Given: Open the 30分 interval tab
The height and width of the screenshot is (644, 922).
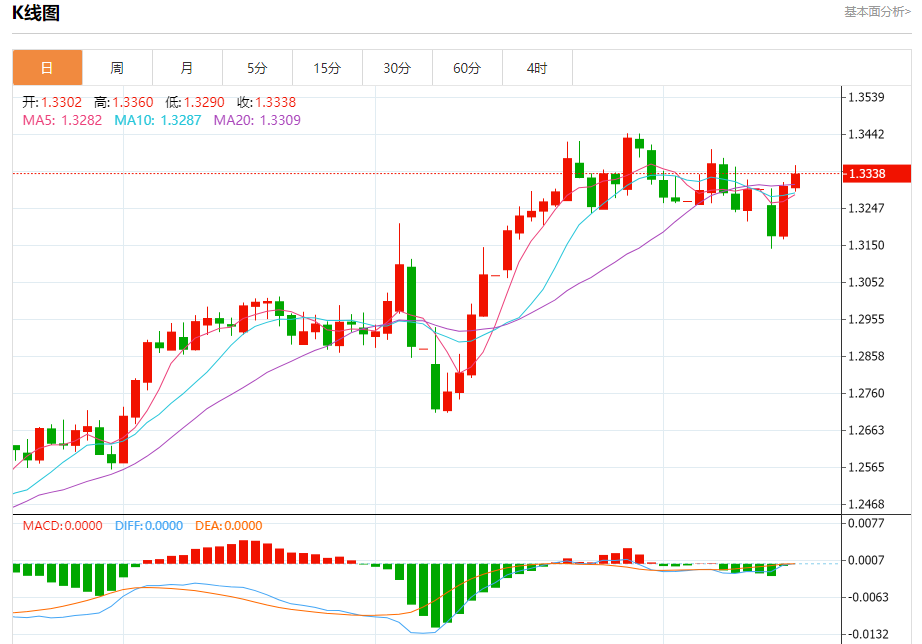Looking at the screenshot, I should tap(397, 68).
